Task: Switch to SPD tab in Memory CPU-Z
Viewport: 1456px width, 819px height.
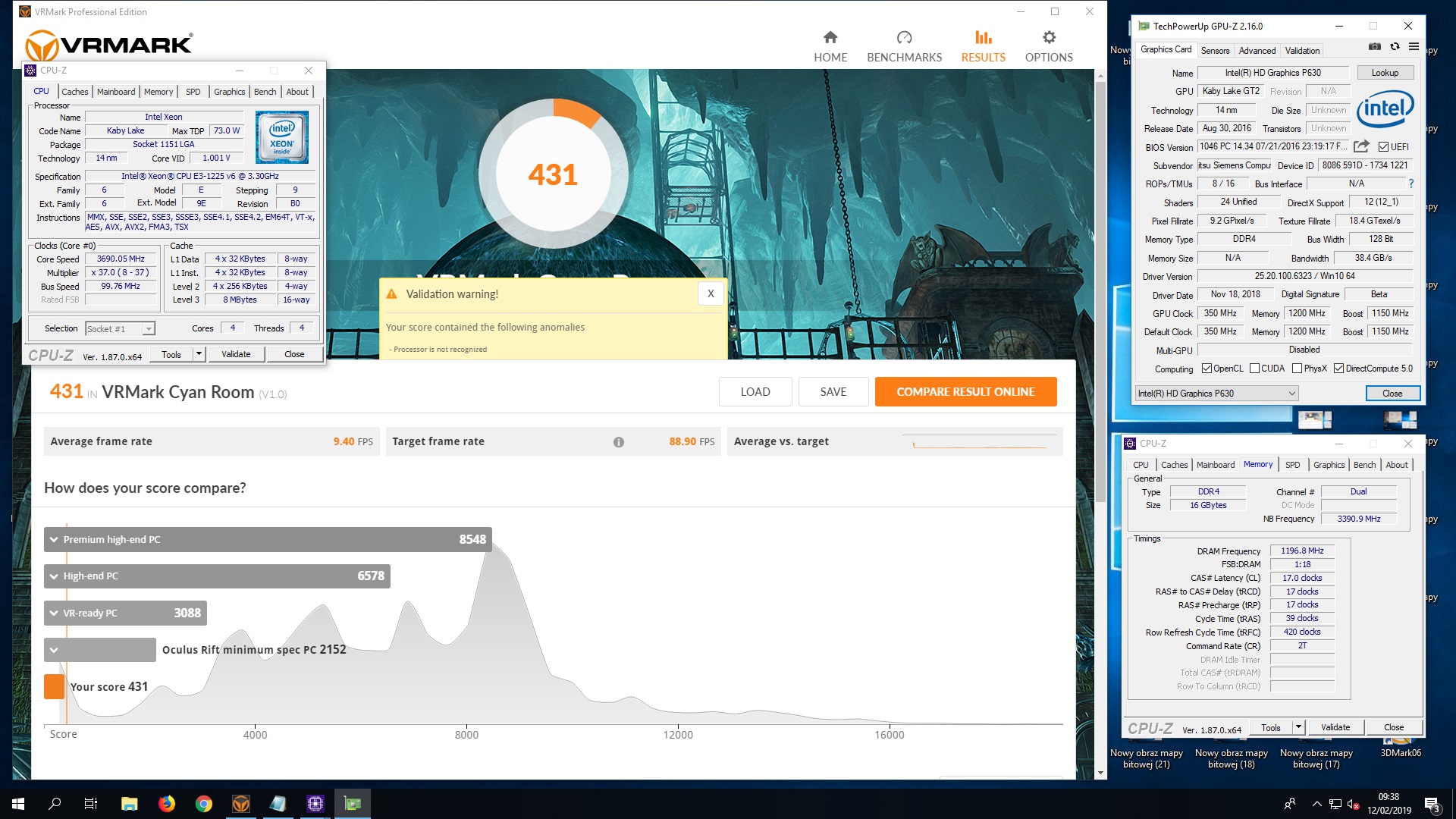Action: pos(1292,465)
